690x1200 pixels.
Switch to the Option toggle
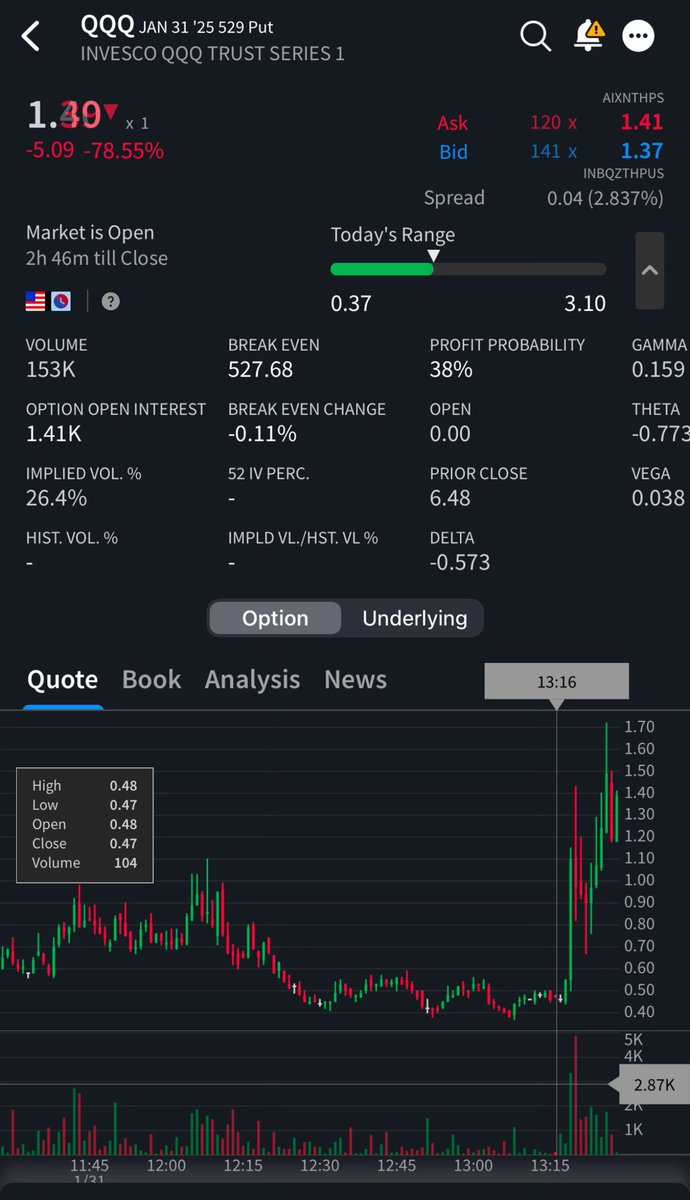pos(275,618)
